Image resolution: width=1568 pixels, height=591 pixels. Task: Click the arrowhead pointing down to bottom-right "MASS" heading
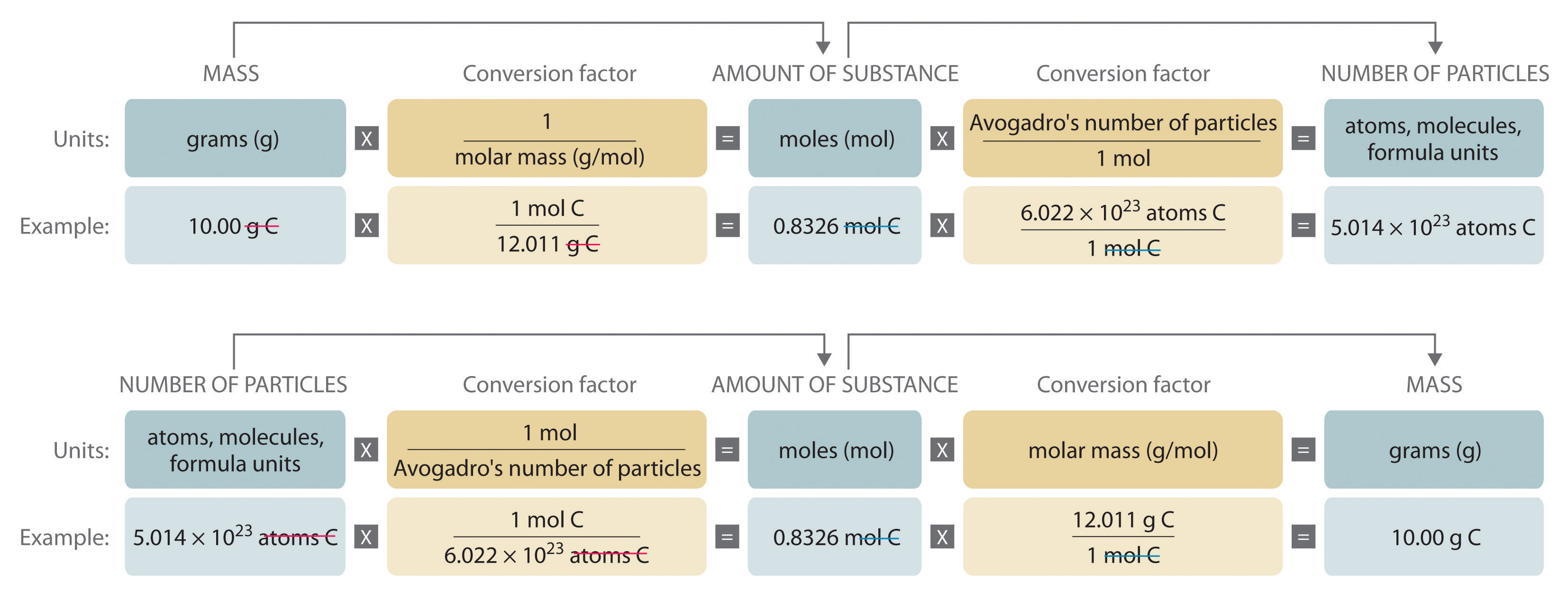[x=1435, y=359]
